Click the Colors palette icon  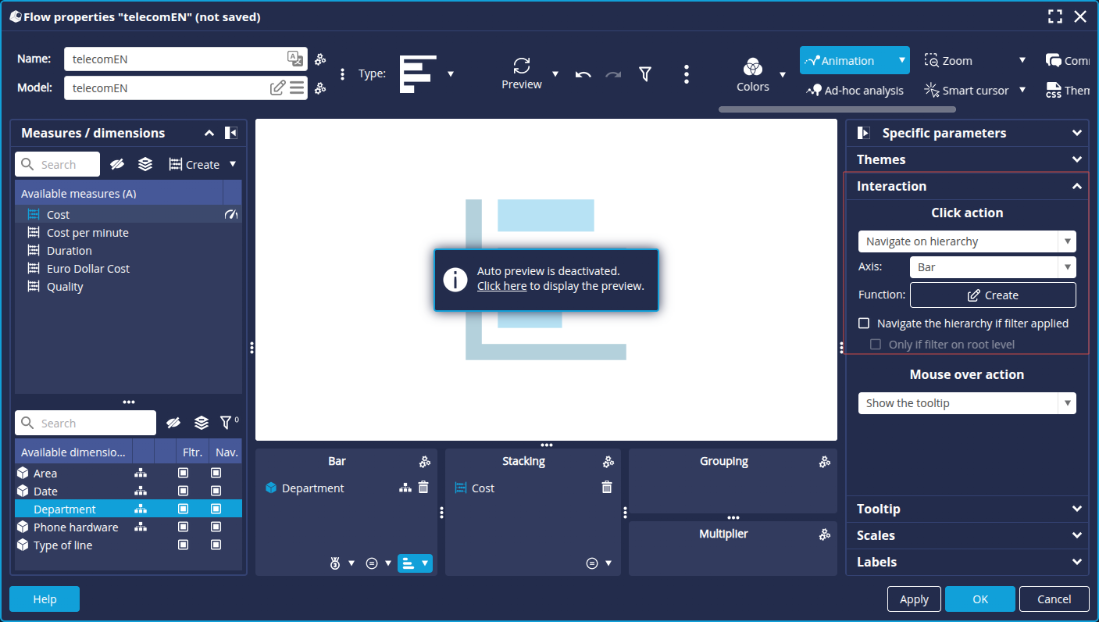pos(753,67)
